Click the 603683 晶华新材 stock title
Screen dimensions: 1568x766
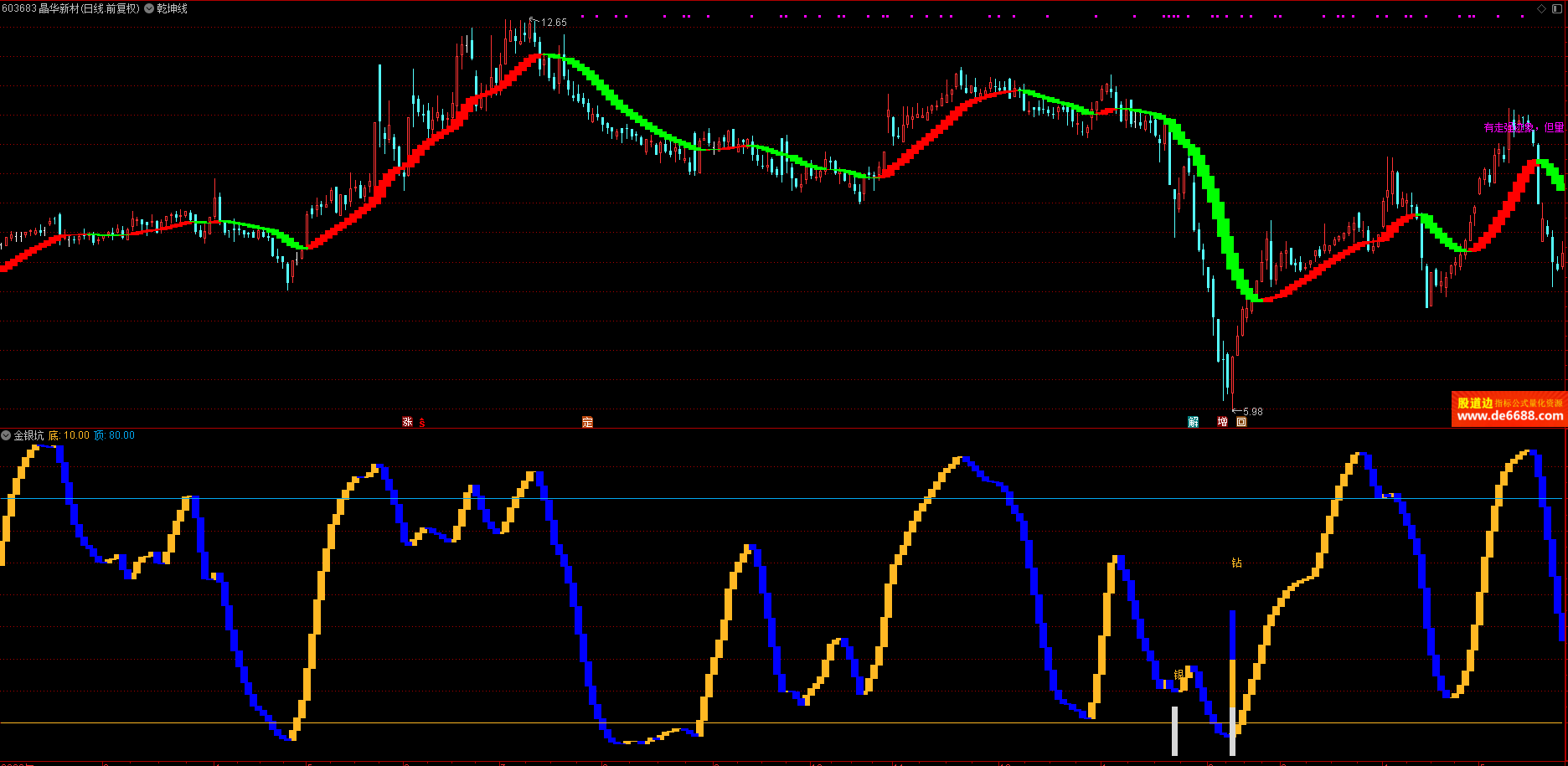[71, 8]
